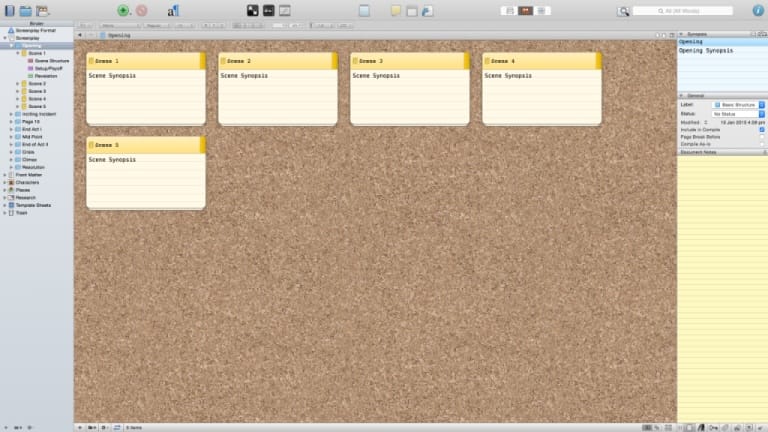This screenshot has width=768, height=432.
Task: Click Scene 5 card's yellow label chip
Action: [203, 145]
